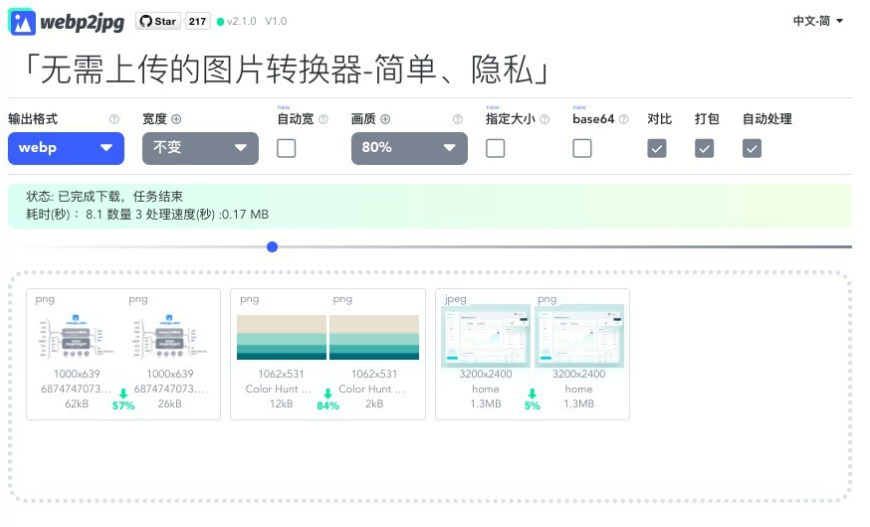
Task: Click the help icon next to base64
Action: pos(624,119)
